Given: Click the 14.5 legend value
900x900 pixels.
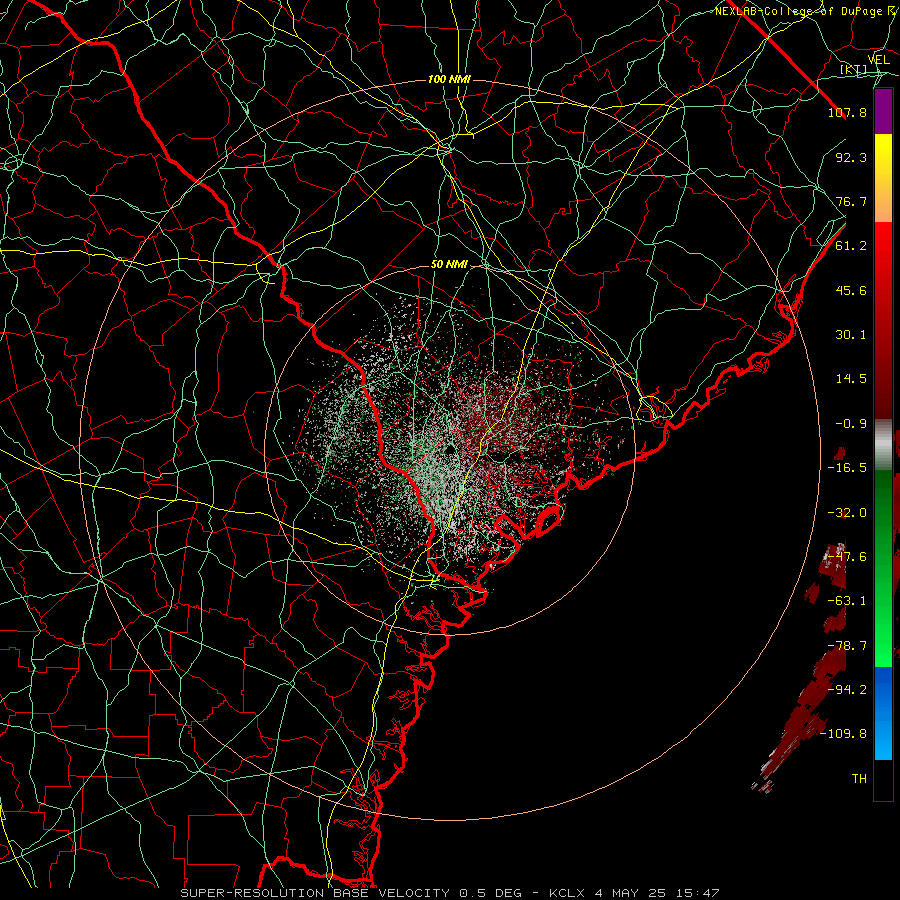Looking at the screenshot, I should pyautogui.click(x=851, y=379).
